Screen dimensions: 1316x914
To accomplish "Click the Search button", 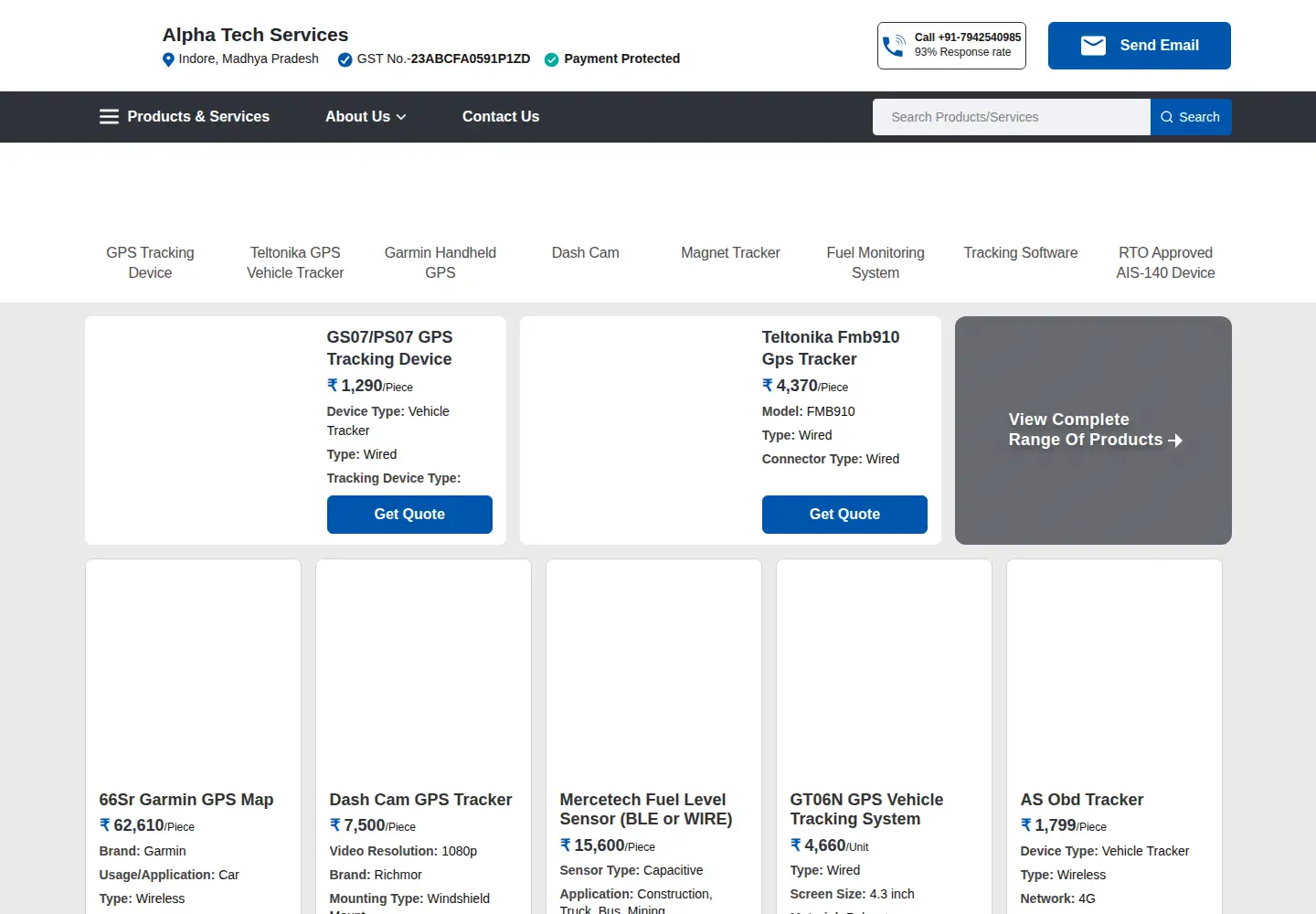I will click(x=1191, y=117).
